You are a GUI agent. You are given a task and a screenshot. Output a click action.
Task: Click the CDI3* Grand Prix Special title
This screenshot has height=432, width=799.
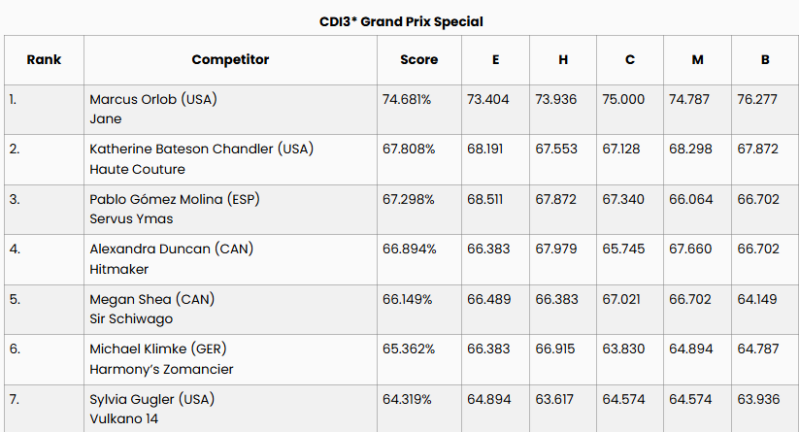click(400, 21)
